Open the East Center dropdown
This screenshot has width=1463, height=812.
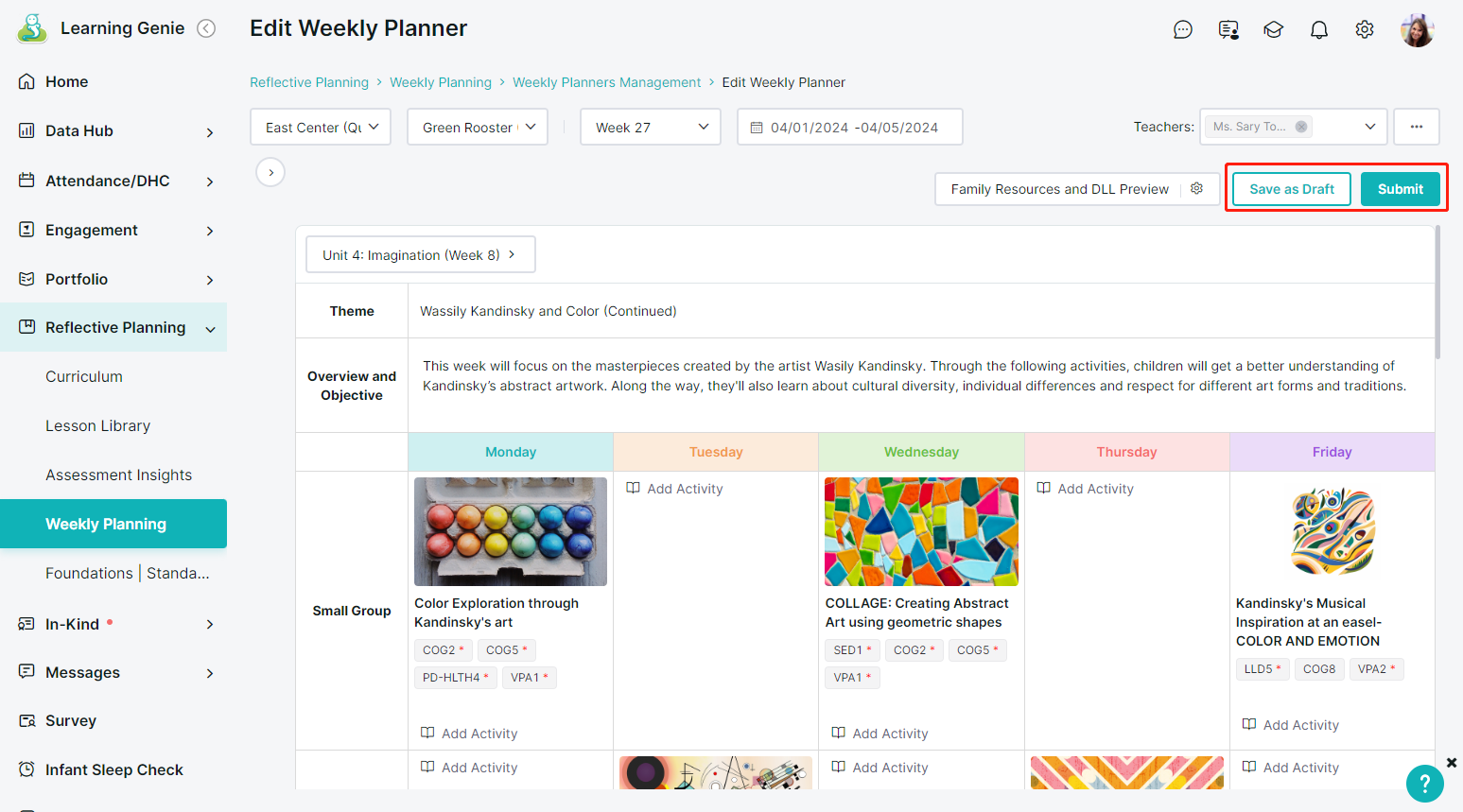point(321,127)
